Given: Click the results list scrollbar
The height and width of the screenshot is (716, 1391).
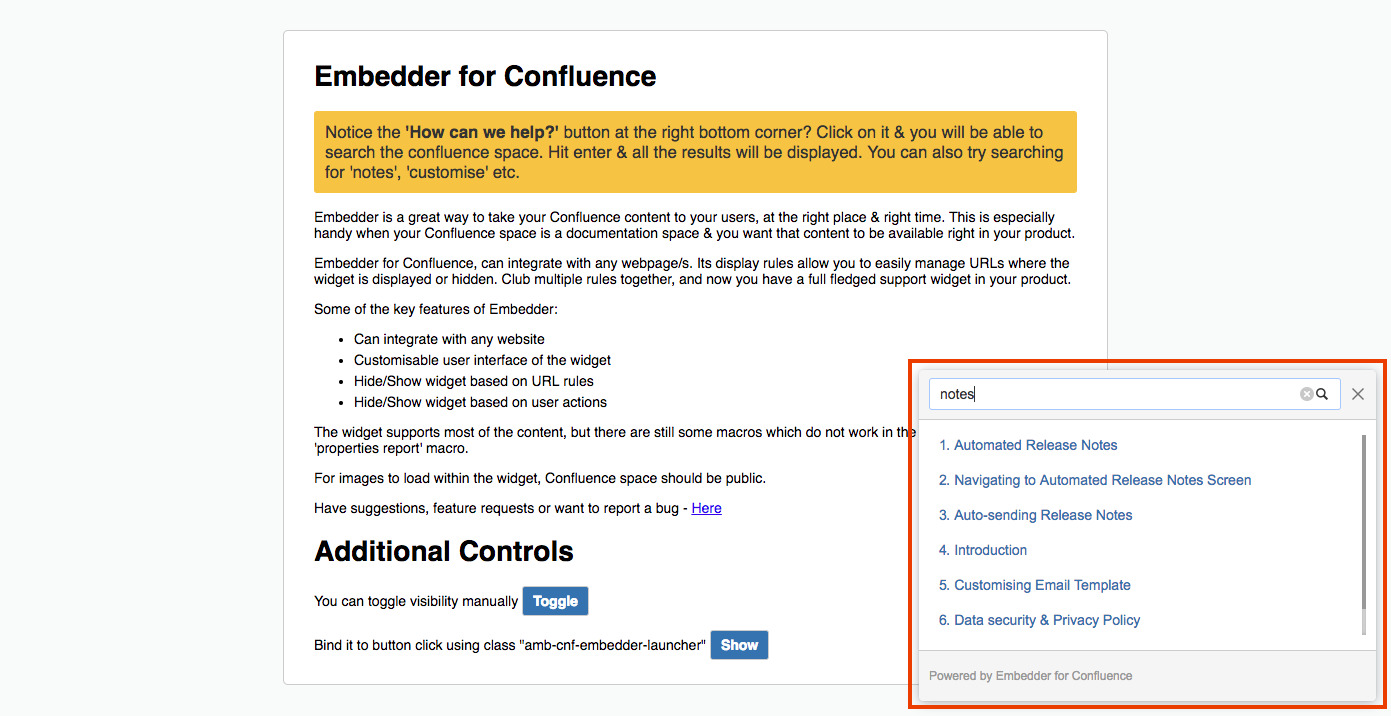Looking at the screenshot, I should 1363,535.
